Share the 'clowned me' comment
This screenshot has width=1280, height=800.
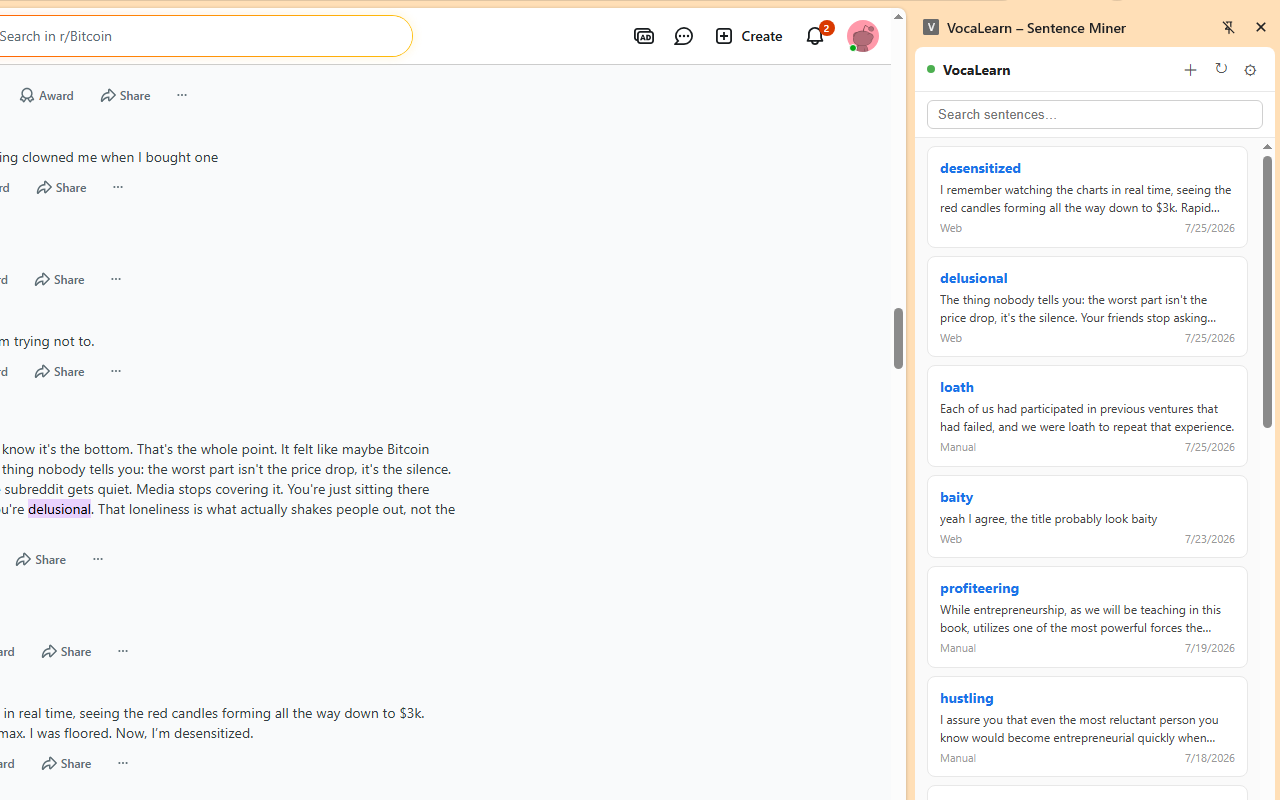62,187
